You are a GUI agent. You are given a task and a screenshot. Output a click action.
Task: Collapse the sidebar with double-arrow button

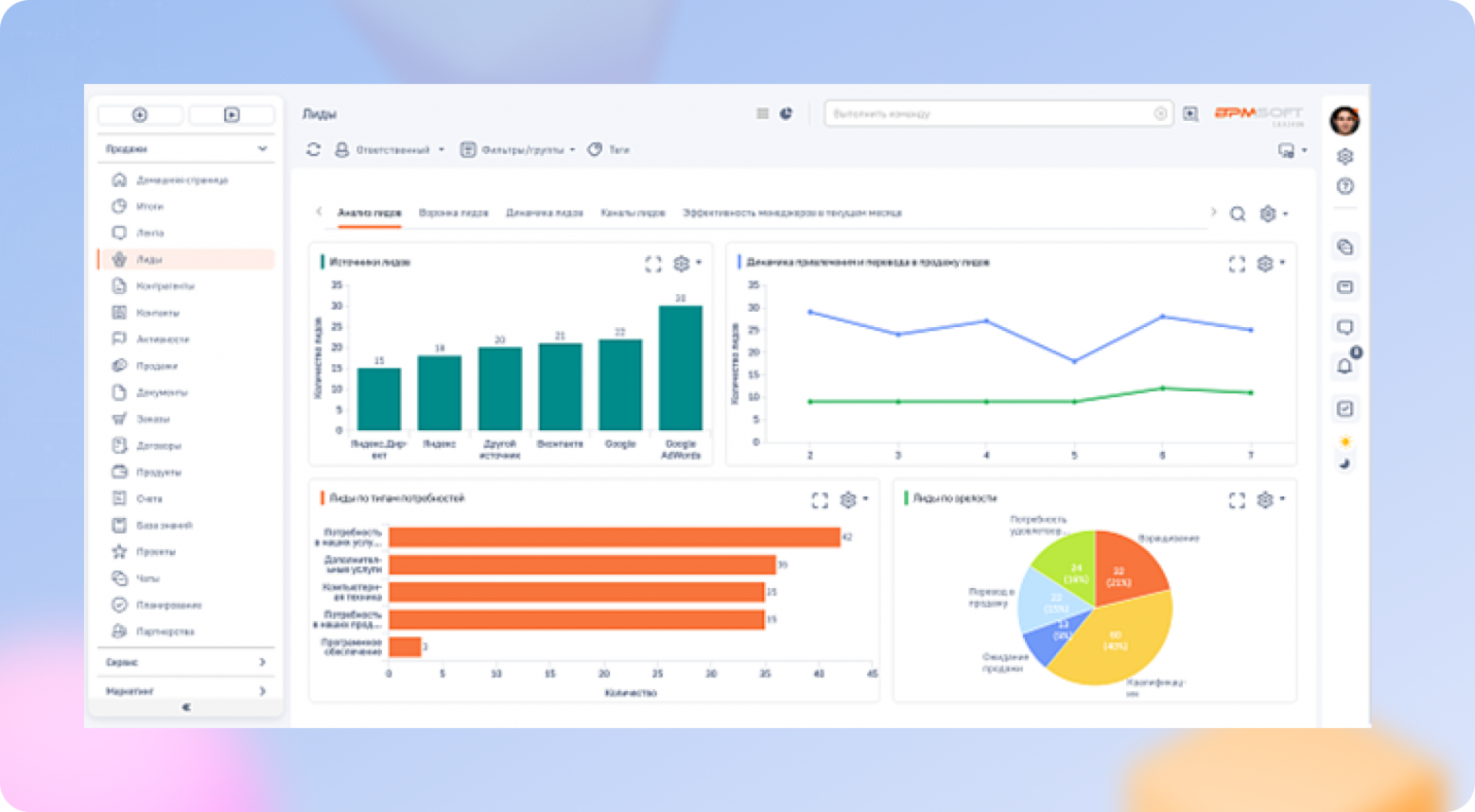[x=185, y=707]
